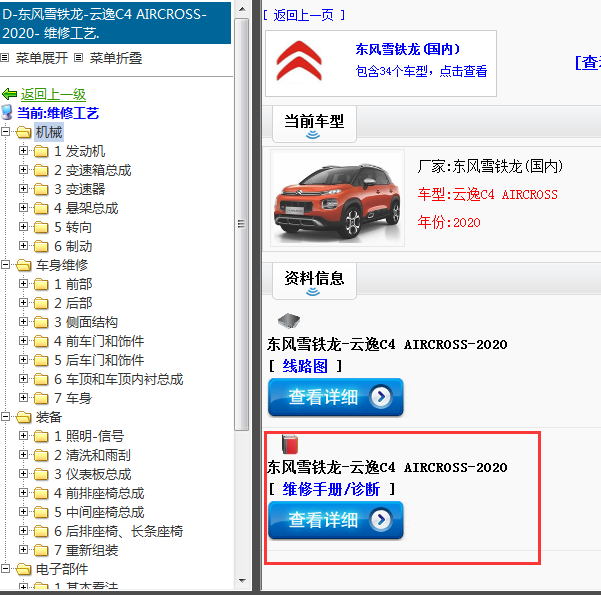Expand the 3 变速器 node

coord(23,189)
